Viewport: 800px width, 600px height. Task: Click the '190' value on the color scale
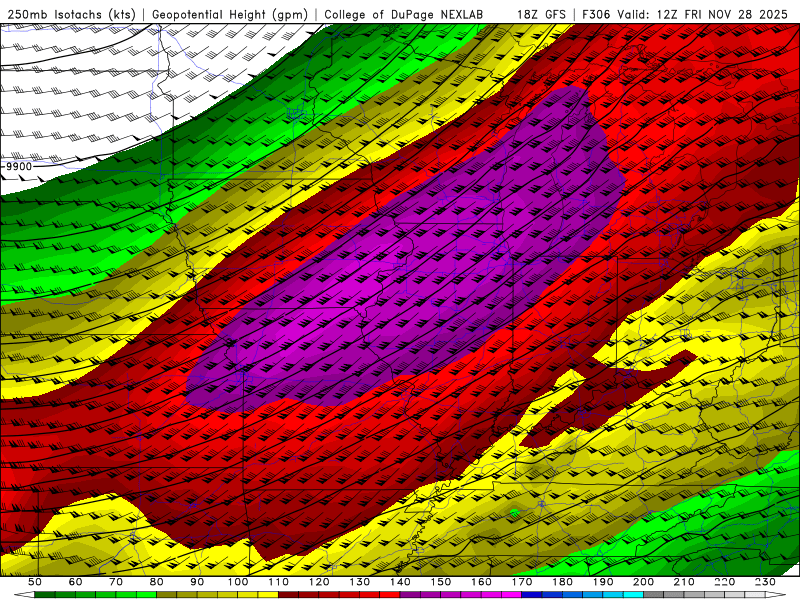click(603, 582)
